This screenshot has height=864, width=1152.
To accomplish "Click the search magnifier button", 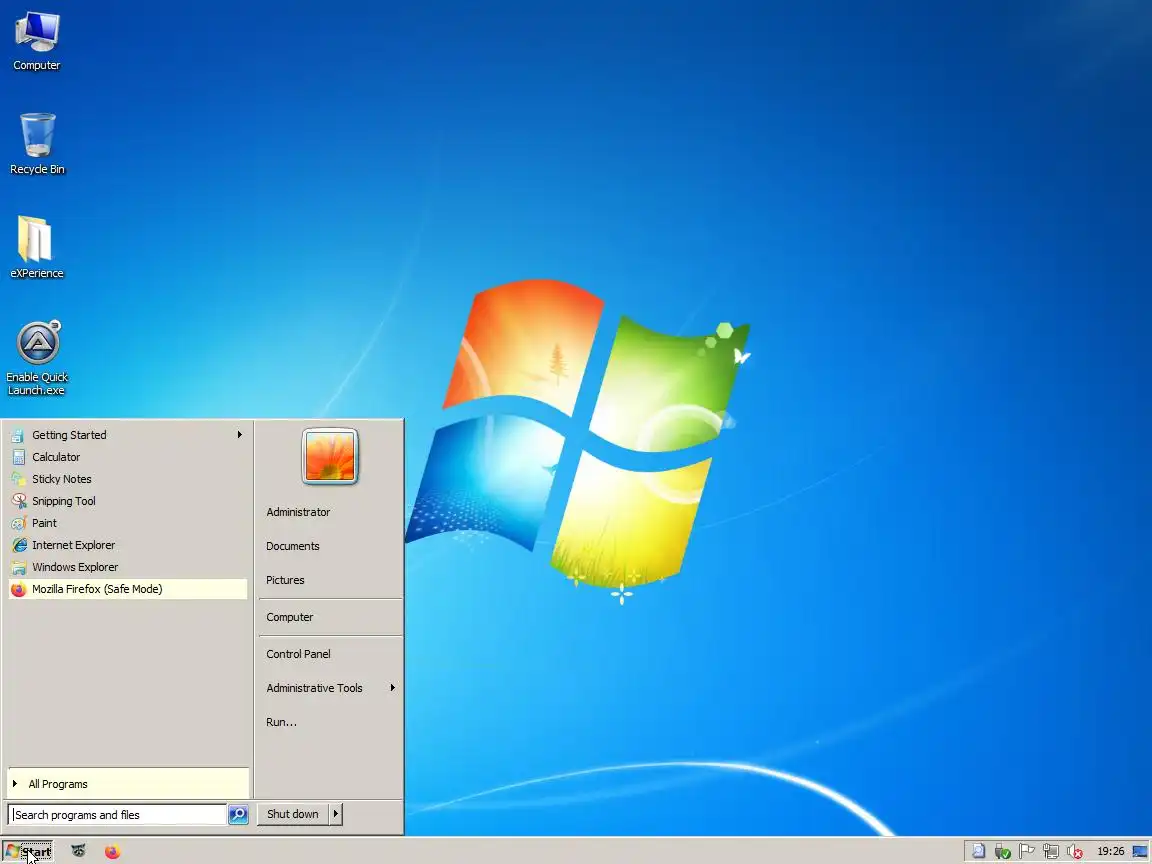I will click(238, 814).
